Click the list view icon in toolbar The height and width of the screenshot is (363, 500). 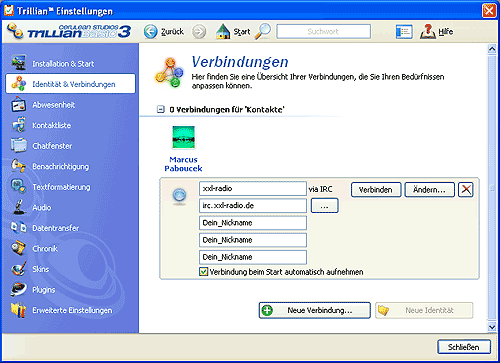point(404,32)
